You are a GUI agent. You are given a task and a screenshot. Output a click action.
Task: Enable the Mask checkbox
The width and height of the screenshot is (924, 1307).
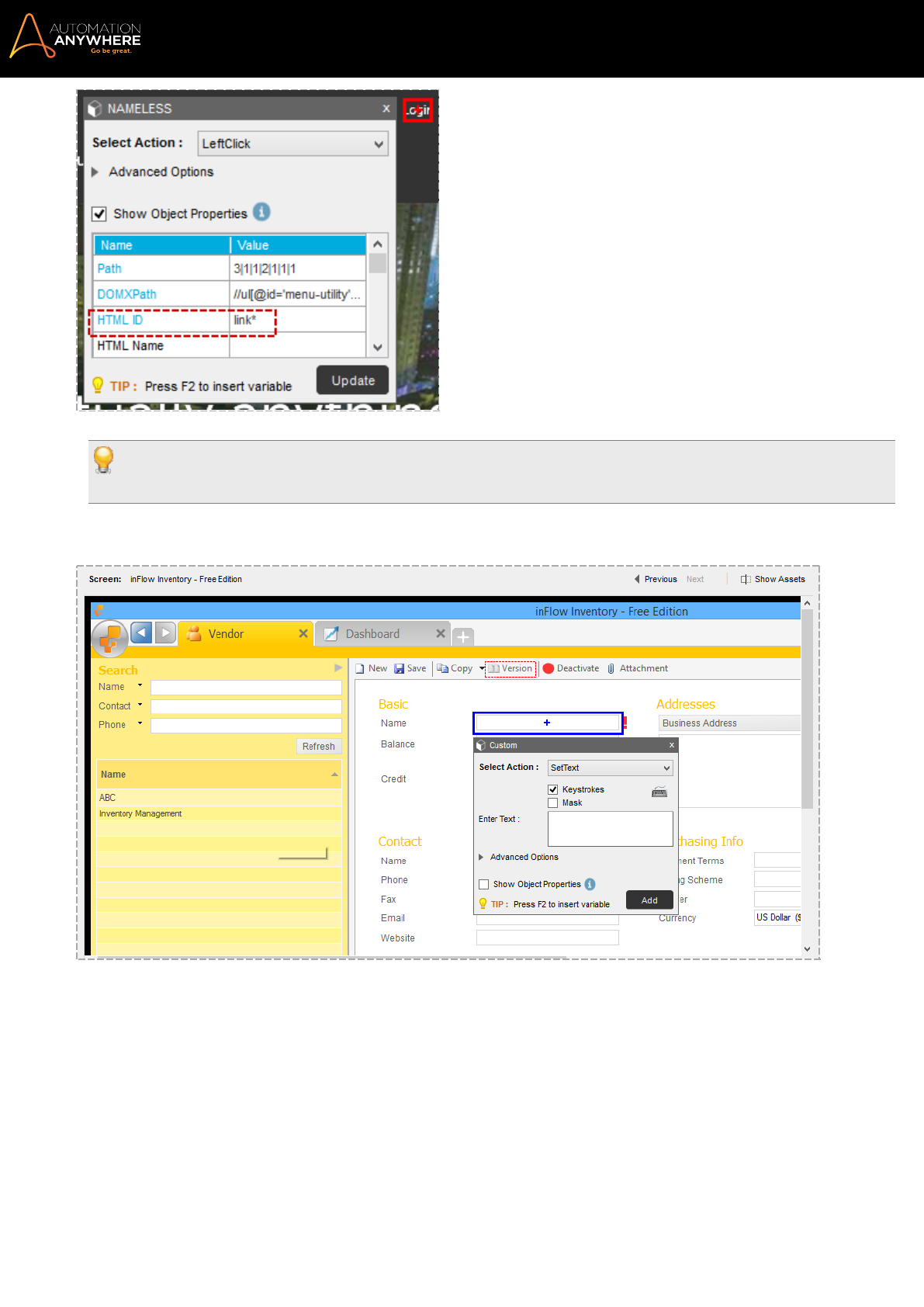553,803
